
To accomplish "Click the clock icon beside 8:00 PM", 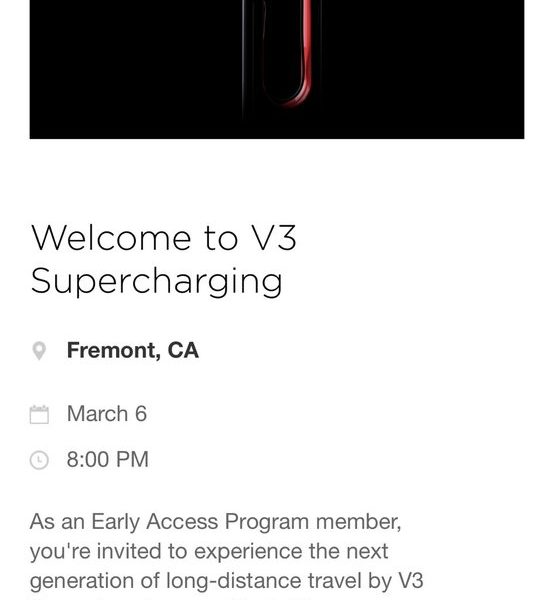I will tap(39, 460).
